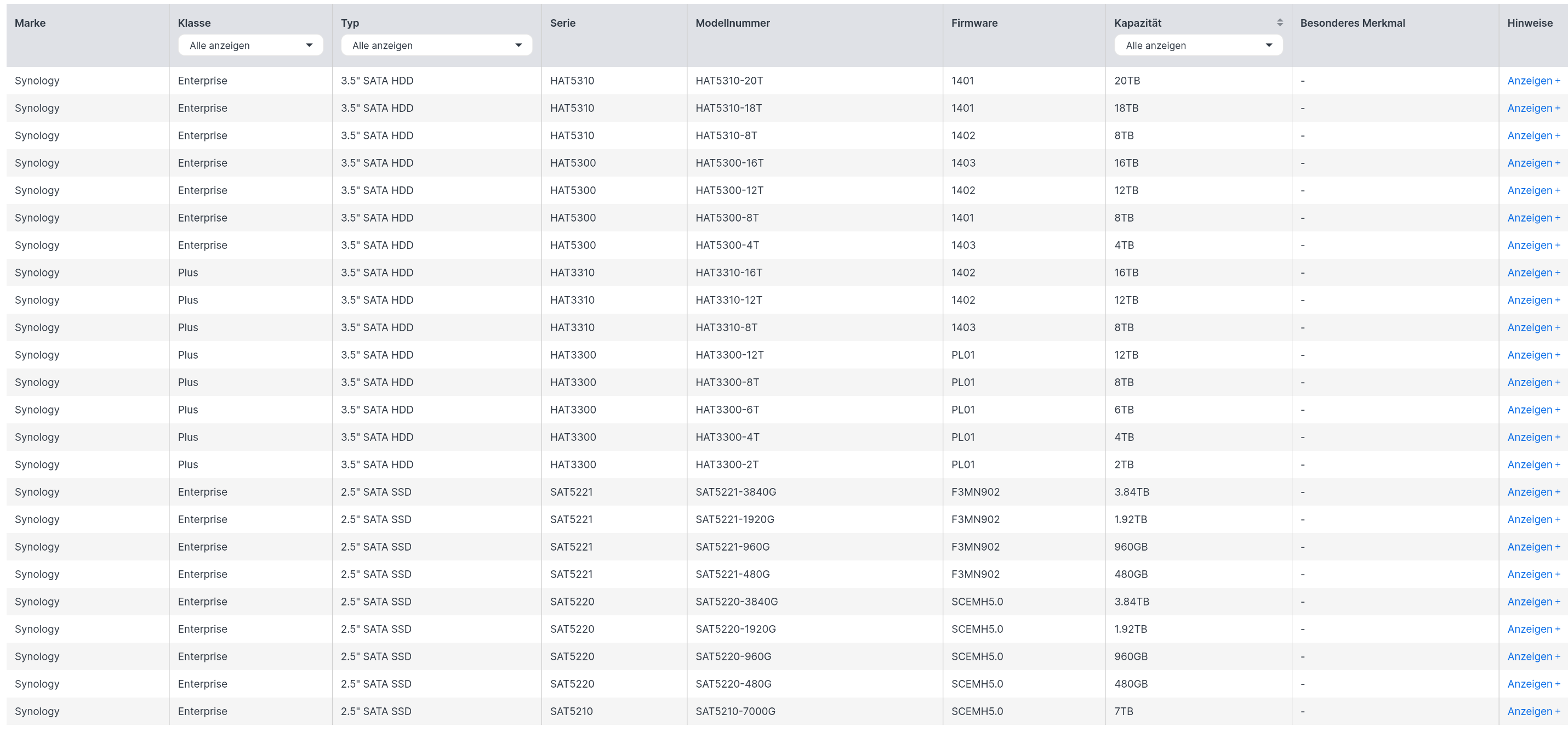Show notes for HAT5300-12T row

click(1533, 190)
